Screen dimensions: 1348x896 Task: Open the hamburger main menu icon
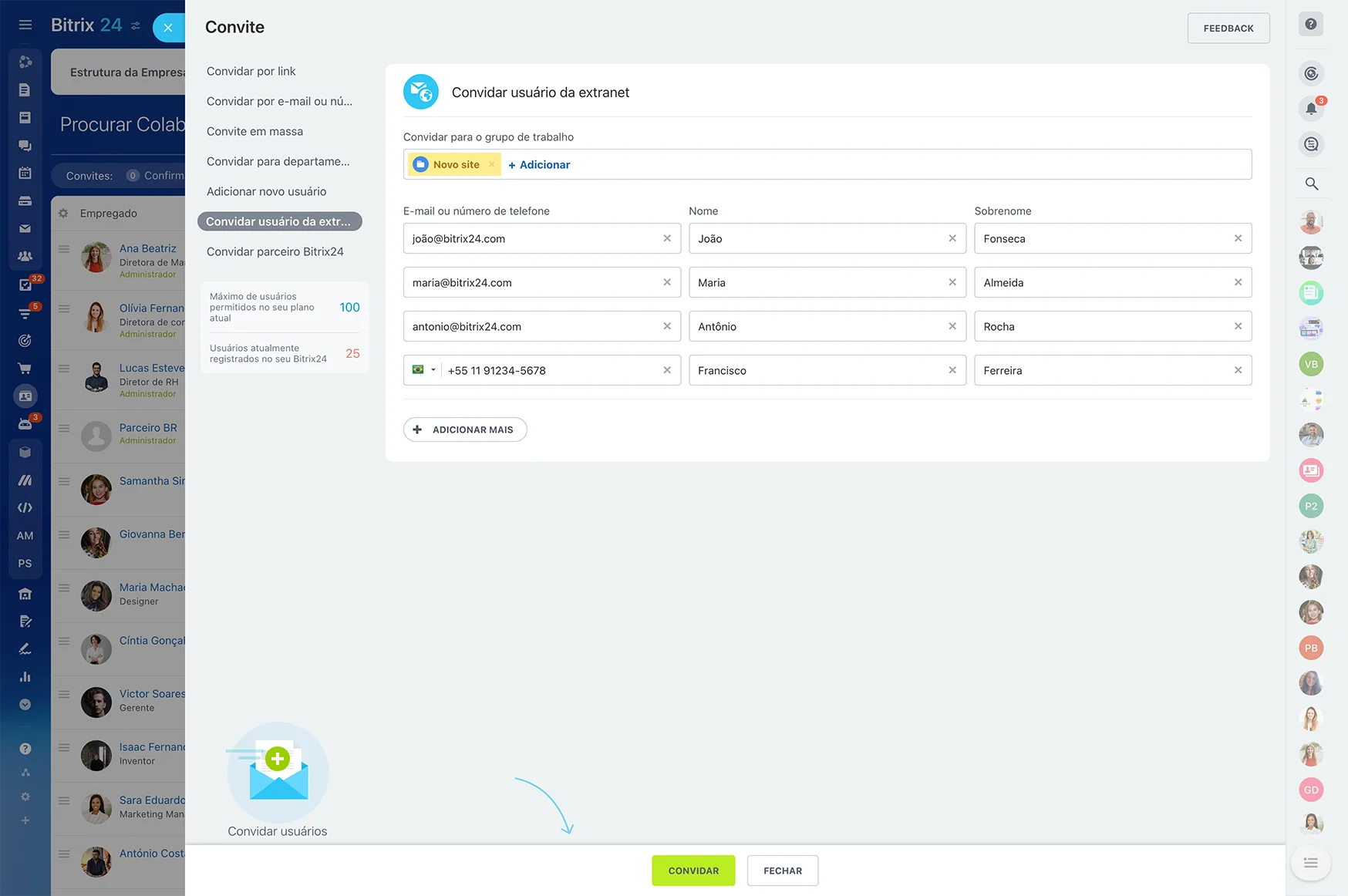click(x=25, y=25)
